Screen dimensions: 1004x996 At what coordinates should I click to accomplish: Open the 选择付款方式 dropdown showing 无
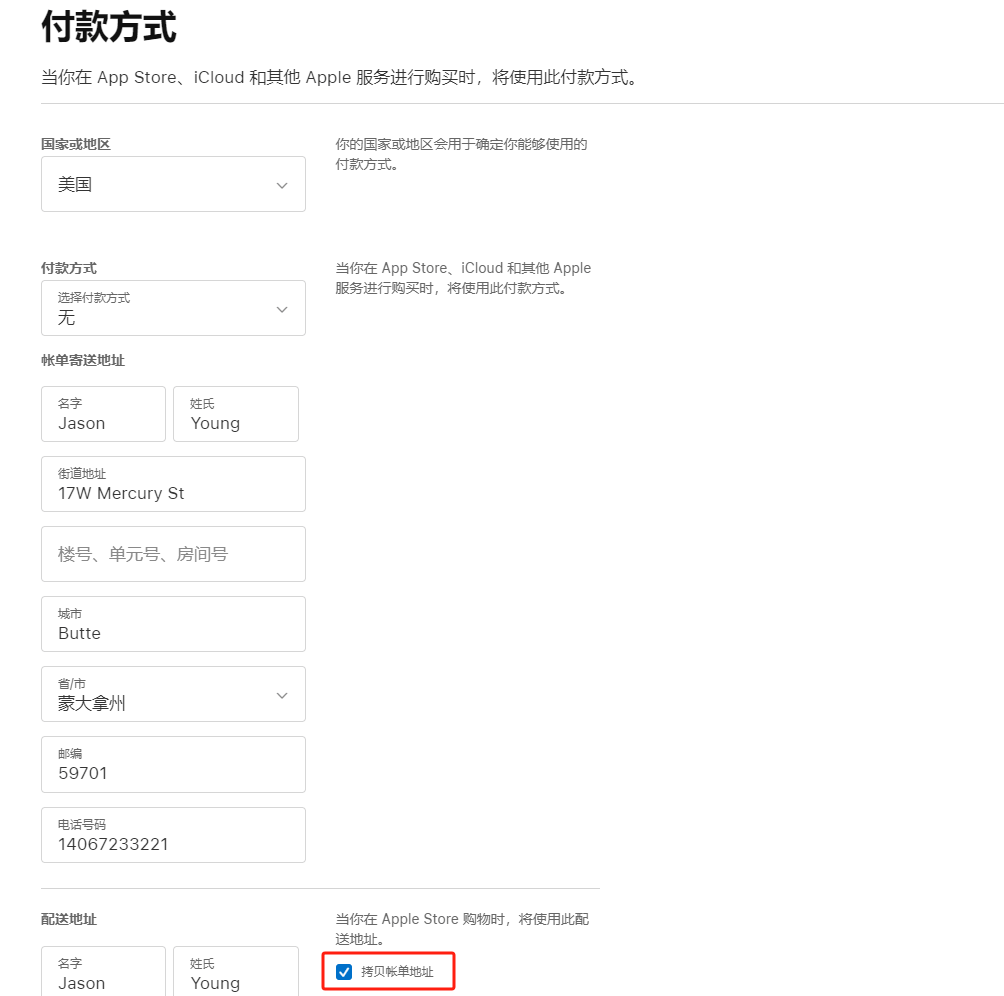pyautogui.click(x=173, y=308)
